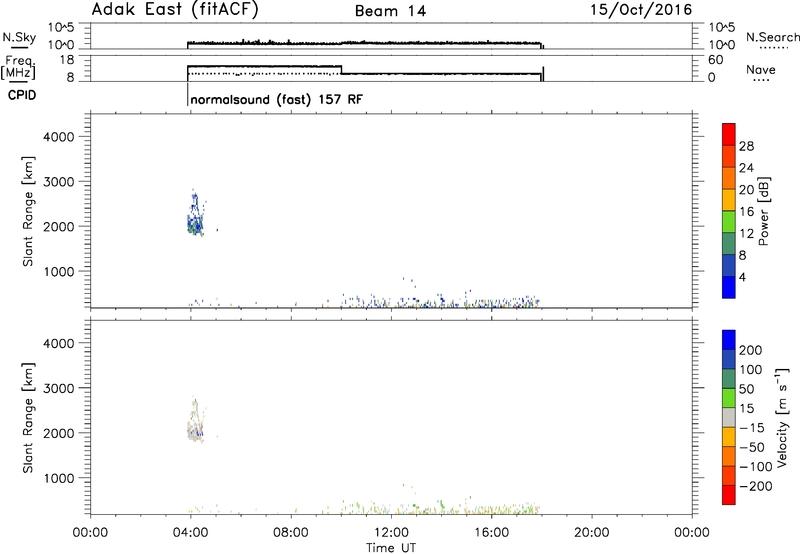
Task: Click the "Slant Range [km]" label of the Velocity panel
Action: [27, 418]
